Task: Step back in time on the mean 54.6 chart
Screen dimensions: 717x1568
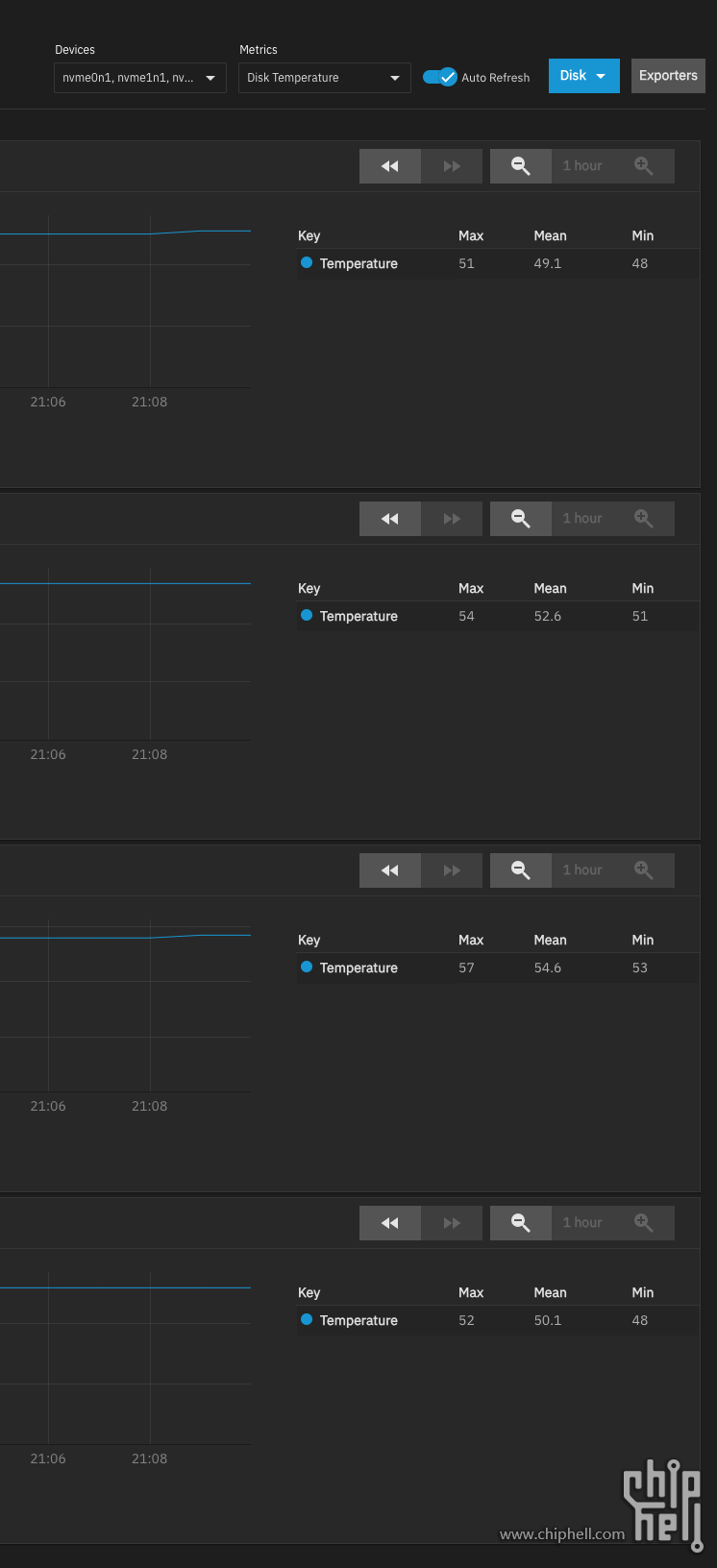Action: (x=390, y=870)
